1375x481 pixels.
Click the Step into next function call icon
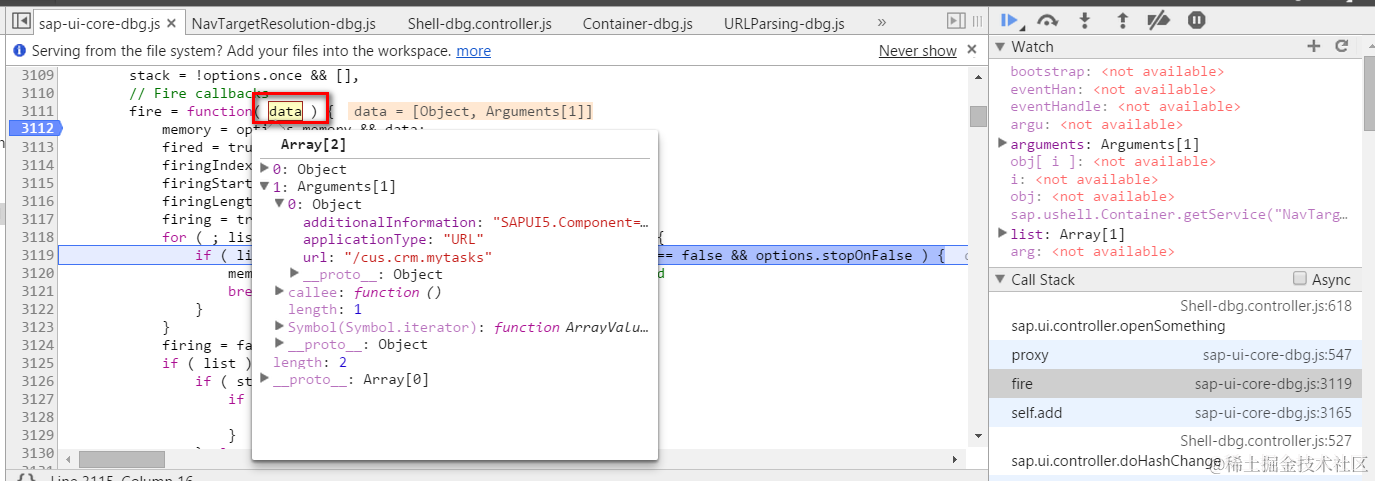[x=1085, y=20]
